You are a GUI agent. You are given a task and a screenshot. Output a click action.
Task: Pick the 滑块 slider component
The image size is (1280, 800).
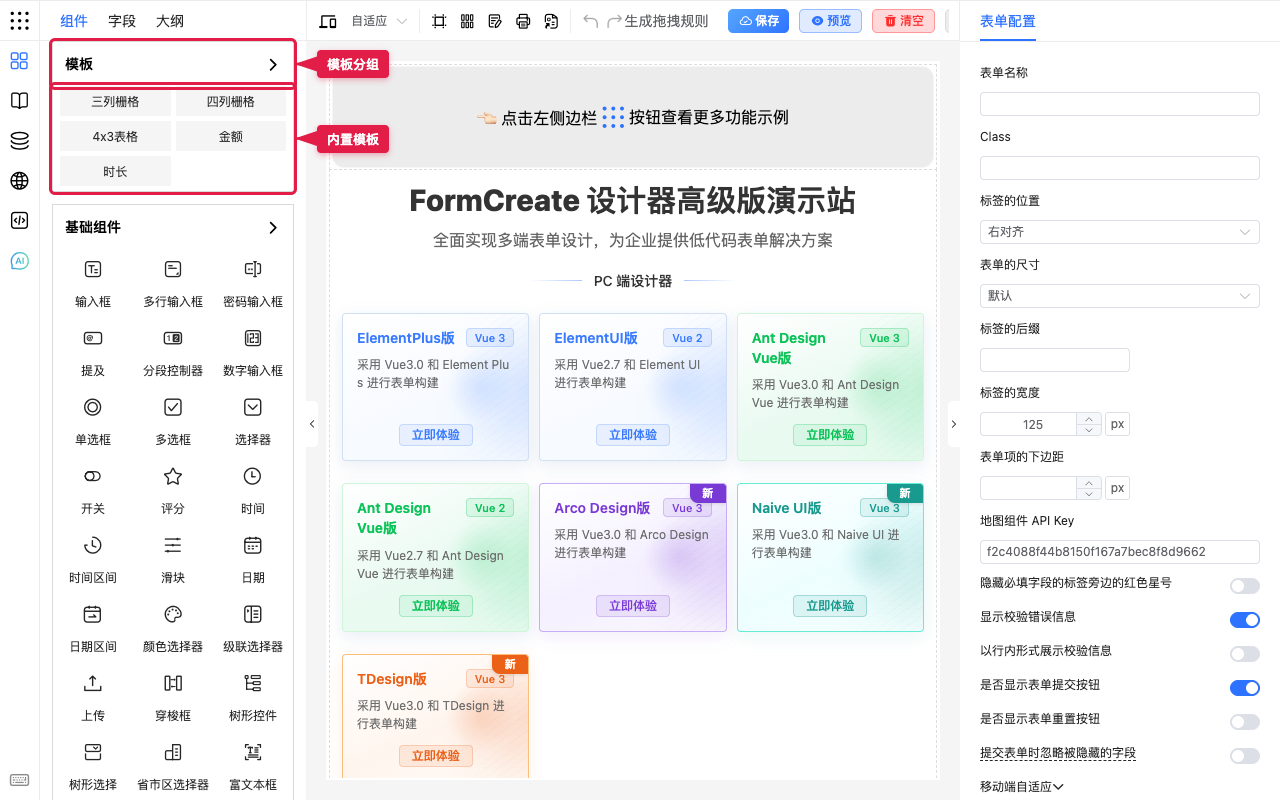[173, 559]
